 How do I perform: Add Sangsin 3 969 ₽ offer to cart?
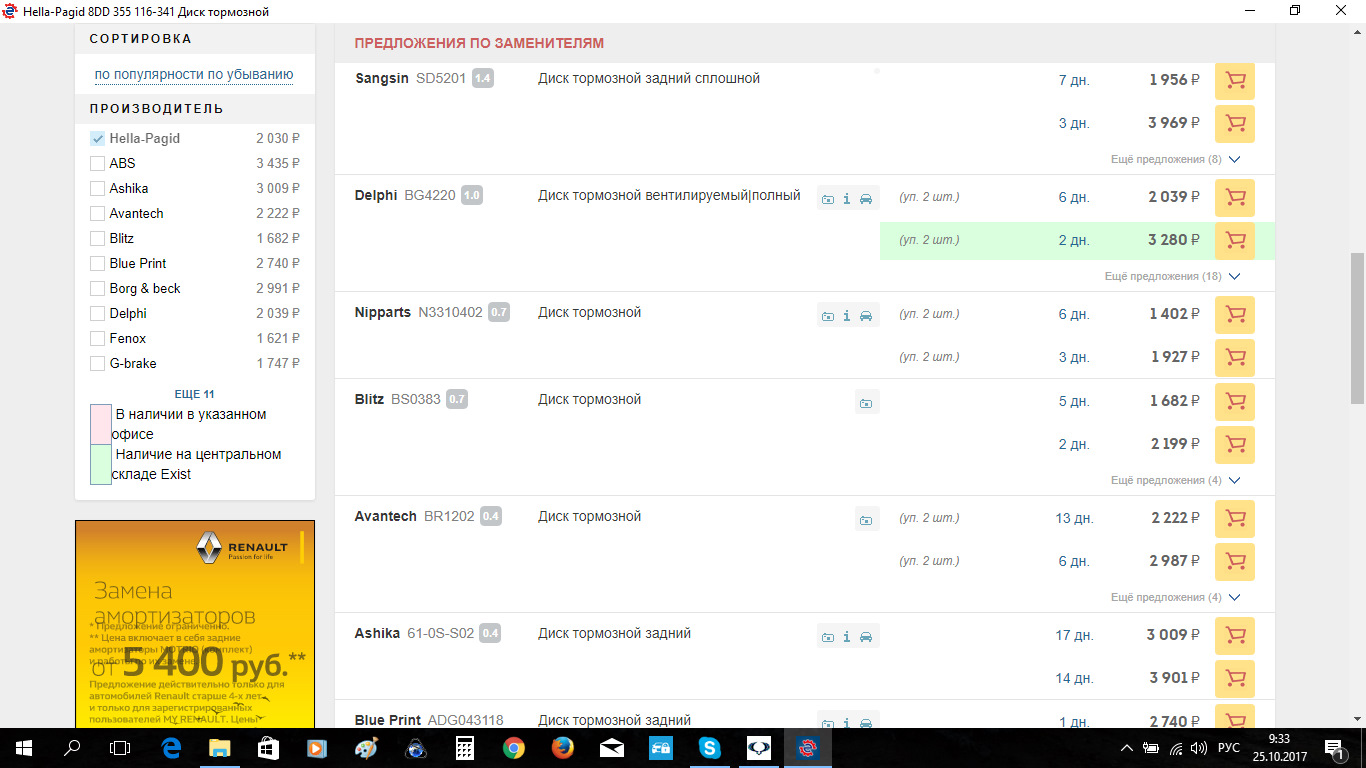tap(1235, 124)
